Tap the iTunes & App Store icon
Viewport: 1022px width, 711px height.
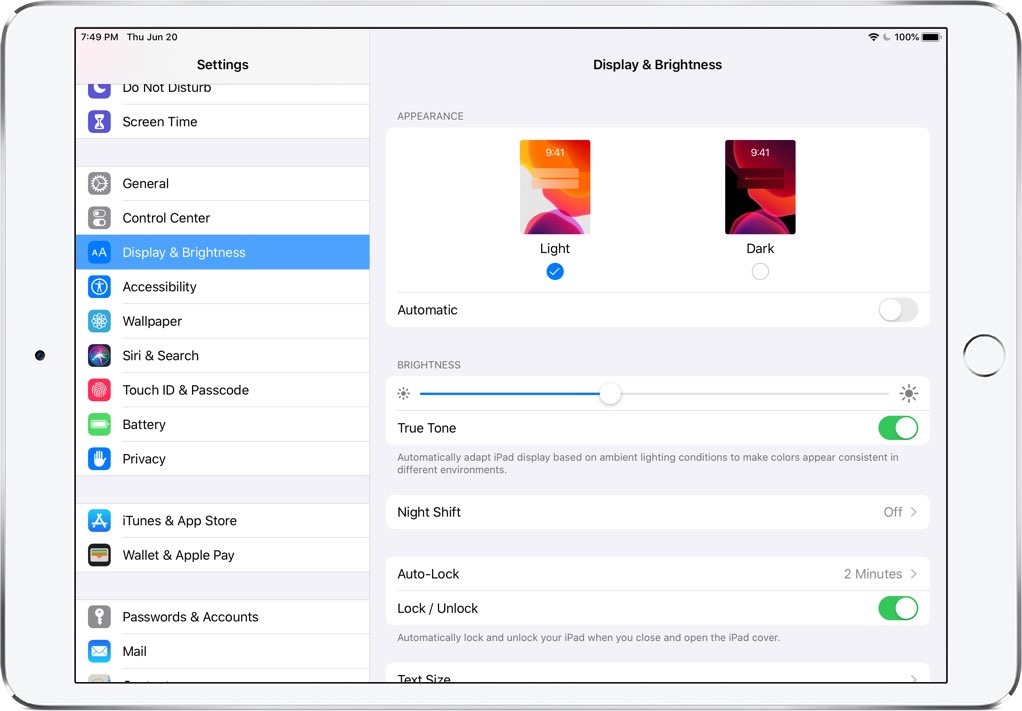point(99,520)
